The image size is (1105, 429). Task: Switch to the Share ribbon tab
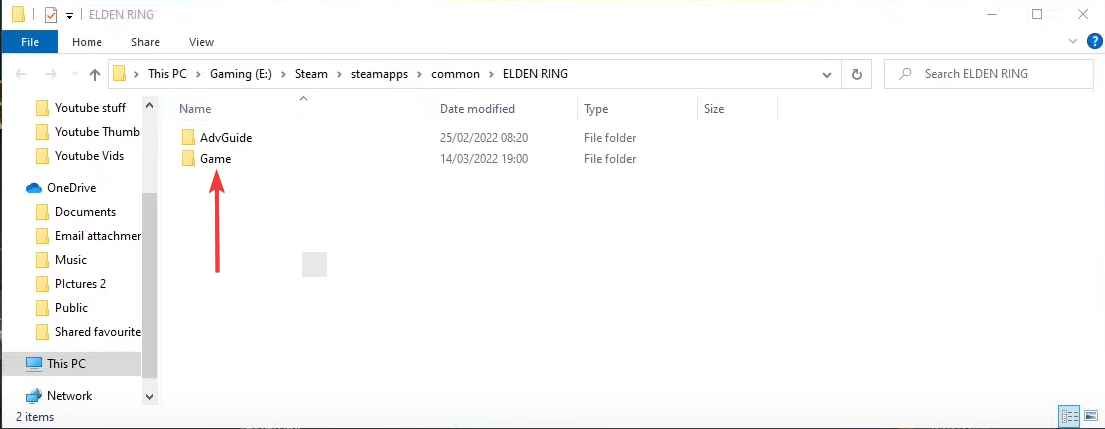tap(145, 42)
